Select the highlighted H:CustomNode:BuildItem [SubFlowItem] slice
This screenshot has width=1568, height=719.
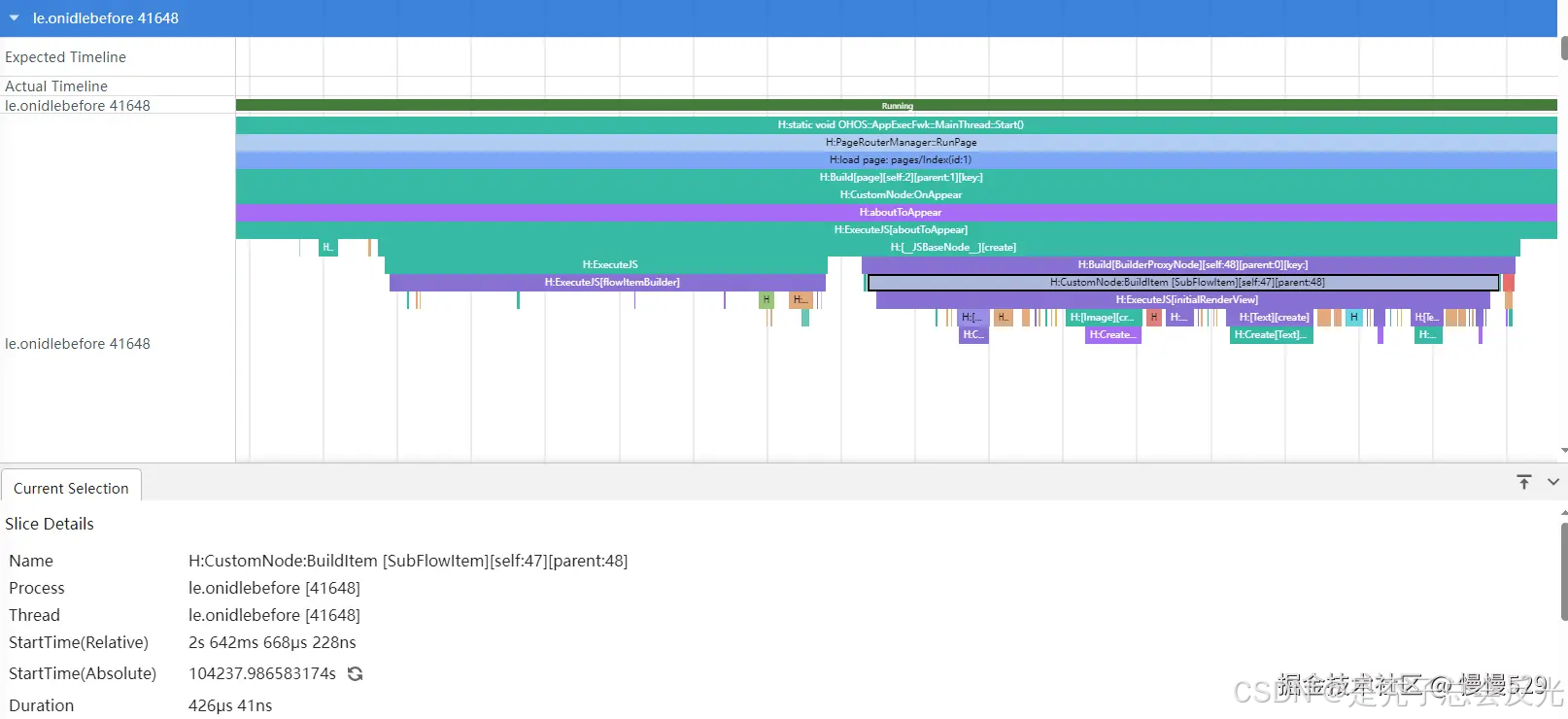tap(1183, 282)
